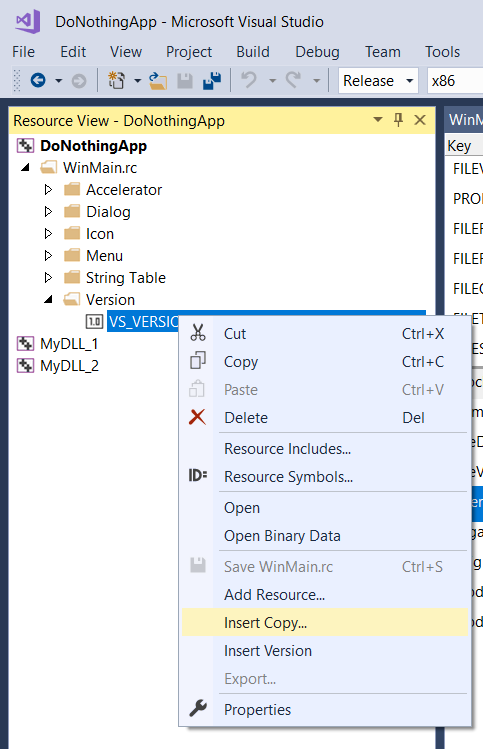Viewport: 483px width, 749px height.
Task: Click the version resource 1.0 icon
Action: pos(94,321)
